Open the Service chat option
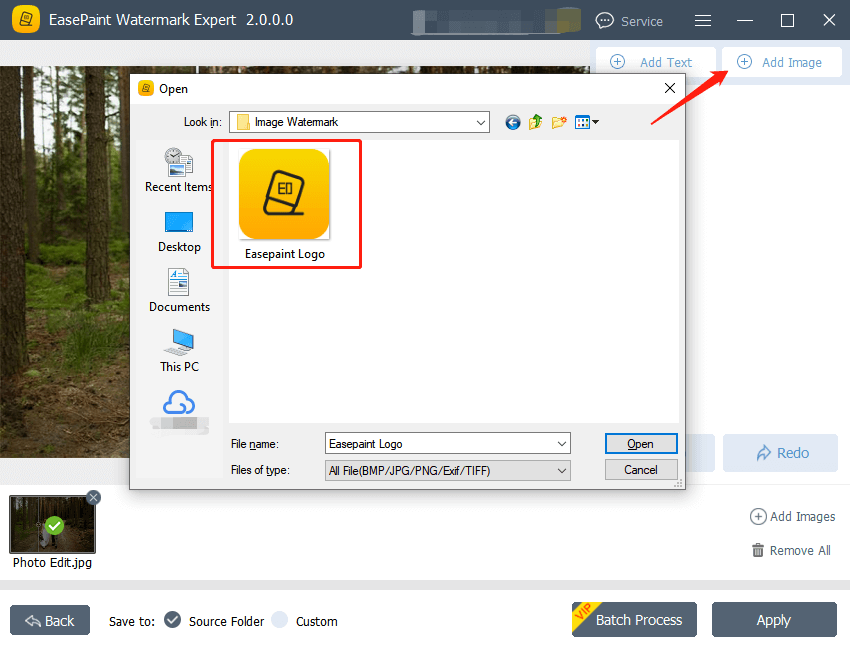 click(x=629, y=21)
